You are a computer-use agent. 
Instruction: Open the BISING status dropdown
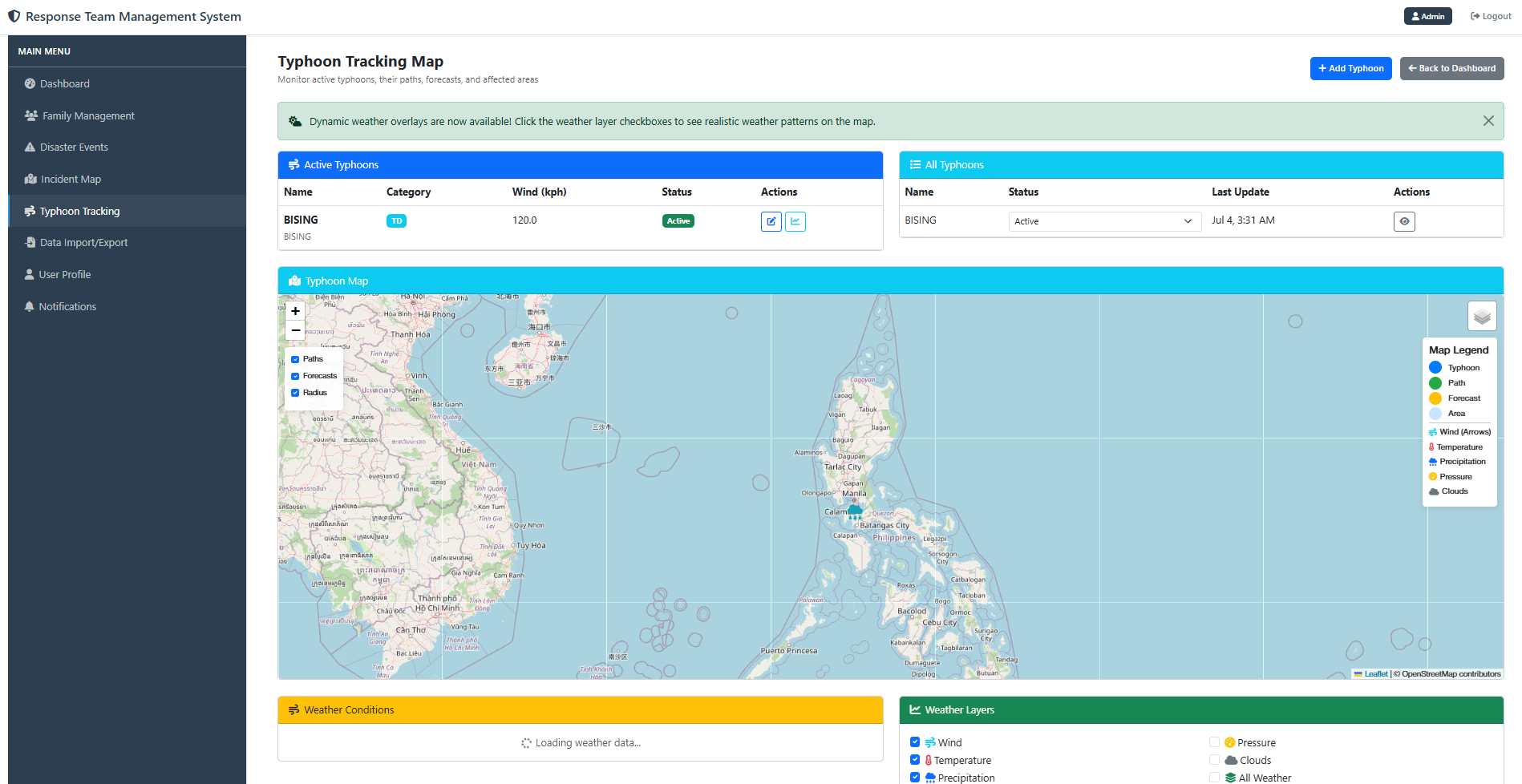click(x=1103, y=221)
